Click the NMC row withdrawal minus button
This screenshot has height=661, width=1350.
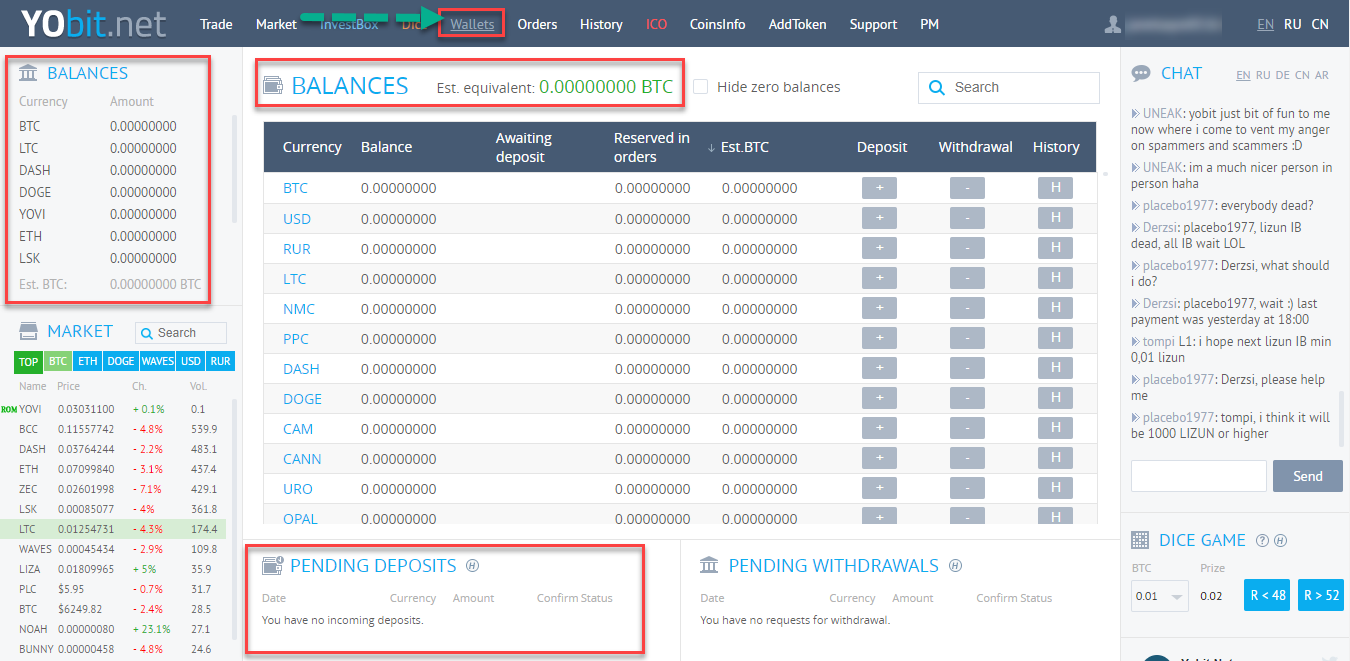[967, 308]
